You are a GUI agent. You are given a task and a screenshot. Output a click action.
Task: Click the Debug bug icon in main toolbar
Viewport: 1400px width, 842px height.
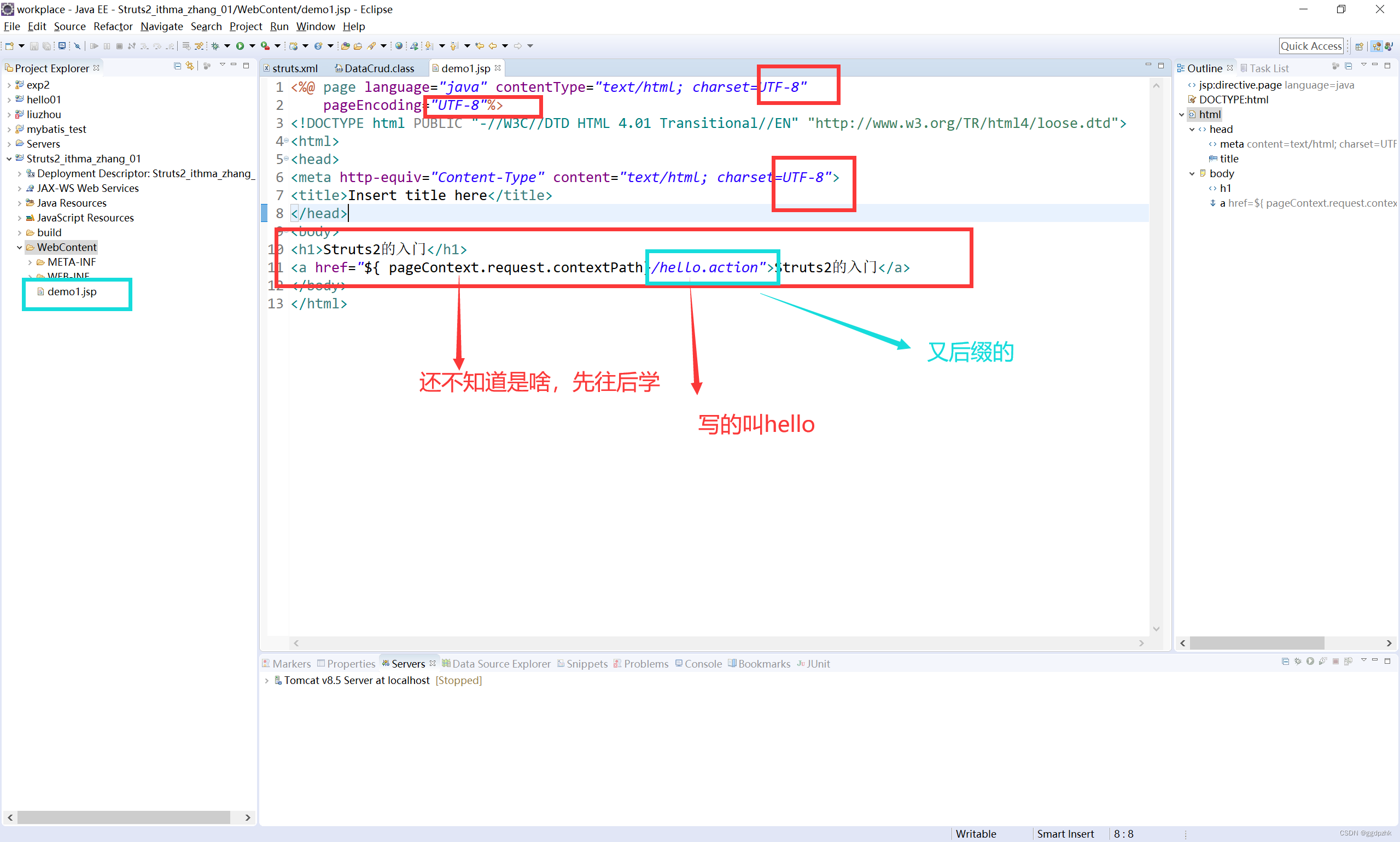coord(215,46)
